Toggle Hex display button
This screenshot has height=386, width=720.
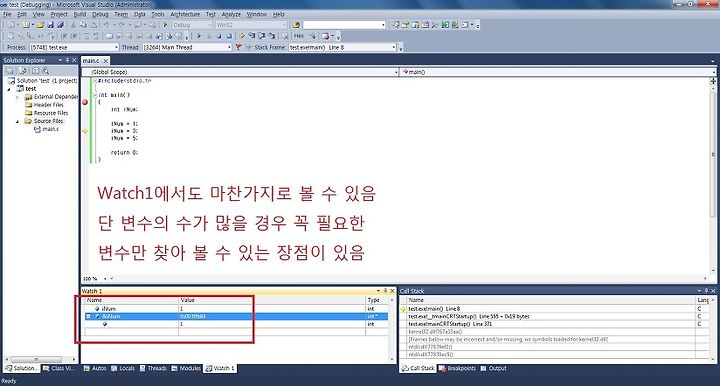coord(299,36)
